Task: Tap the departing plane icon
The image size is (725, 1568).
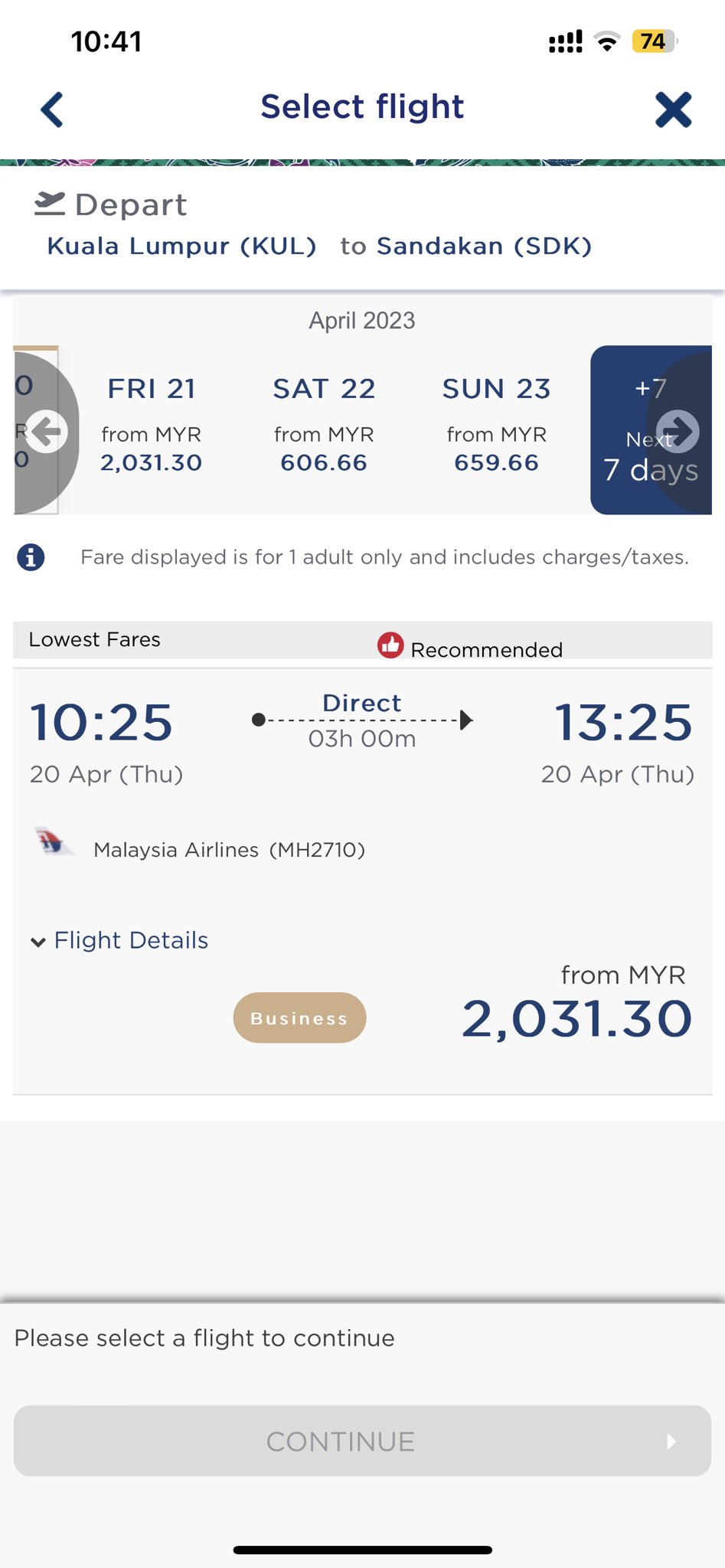Action: click(x=50, y=204)
